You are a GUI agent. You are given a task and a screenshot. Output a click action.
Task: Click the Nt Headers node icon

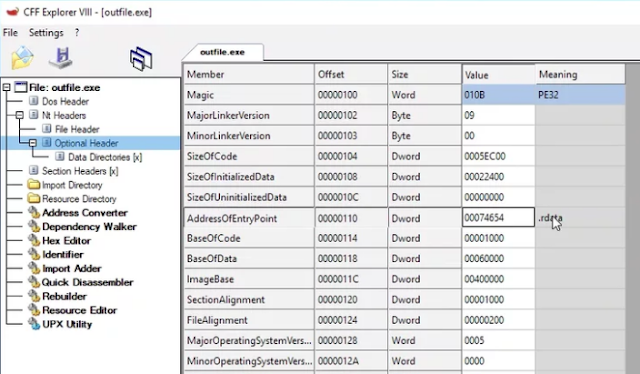click(34, 115)
